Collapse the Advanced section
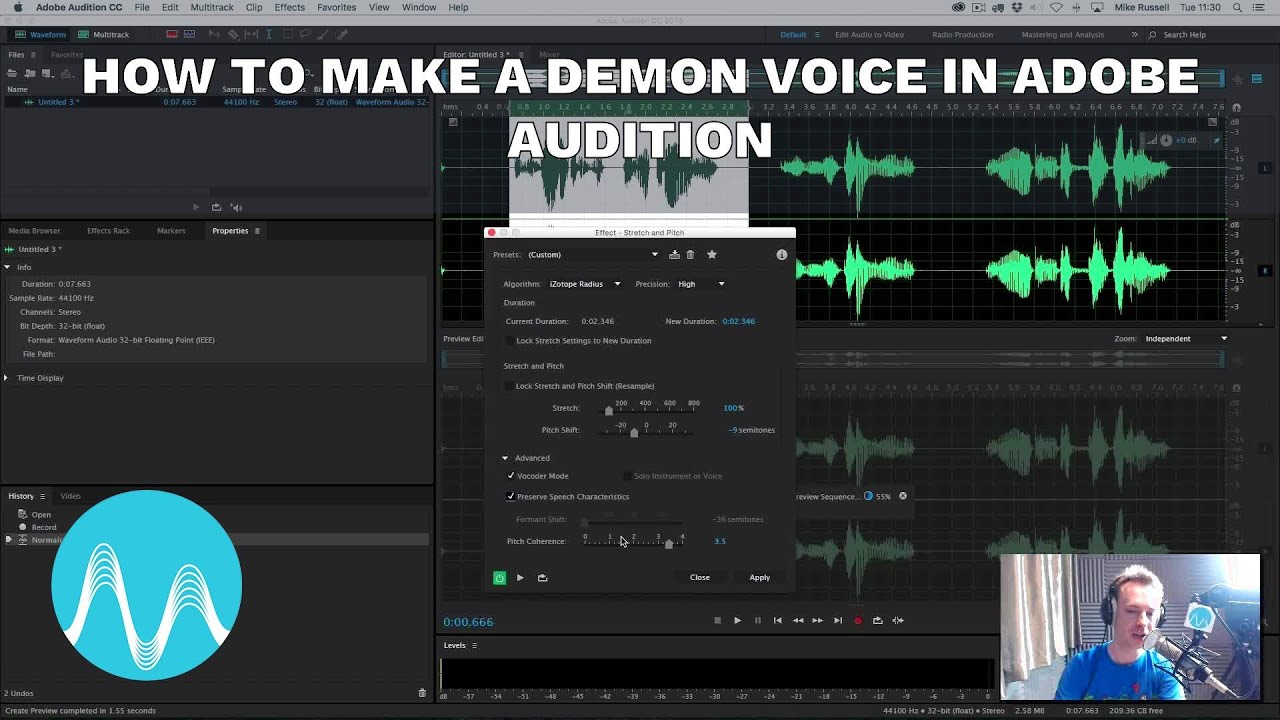1280x720 pixels. pyautogui.click(x=505, y=458)
